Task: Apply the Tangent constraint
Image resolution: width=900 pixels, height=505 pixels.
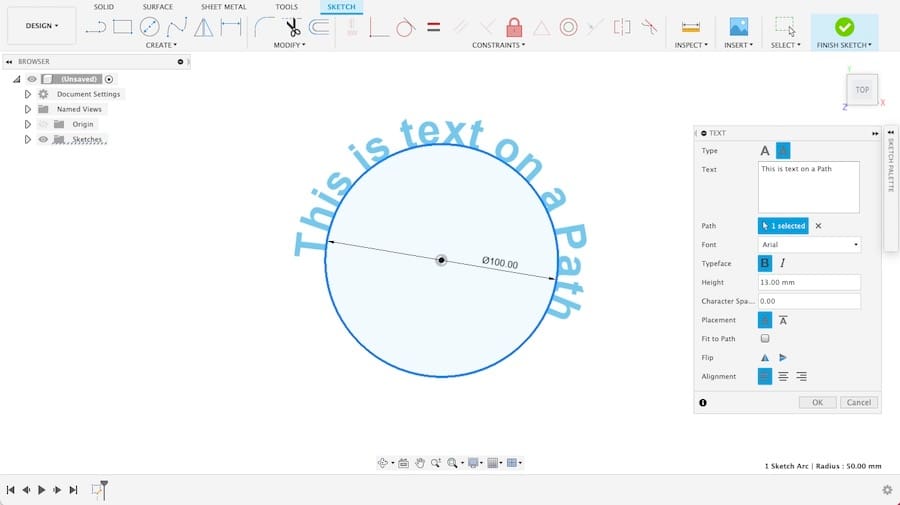Action: point(405,27)
